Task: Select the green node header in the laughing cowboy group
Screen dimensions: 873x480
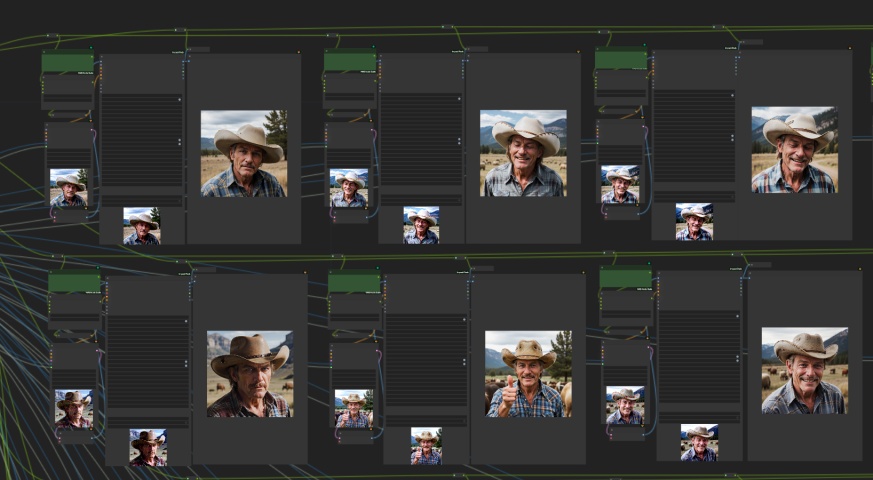Action: click(350, 61)
